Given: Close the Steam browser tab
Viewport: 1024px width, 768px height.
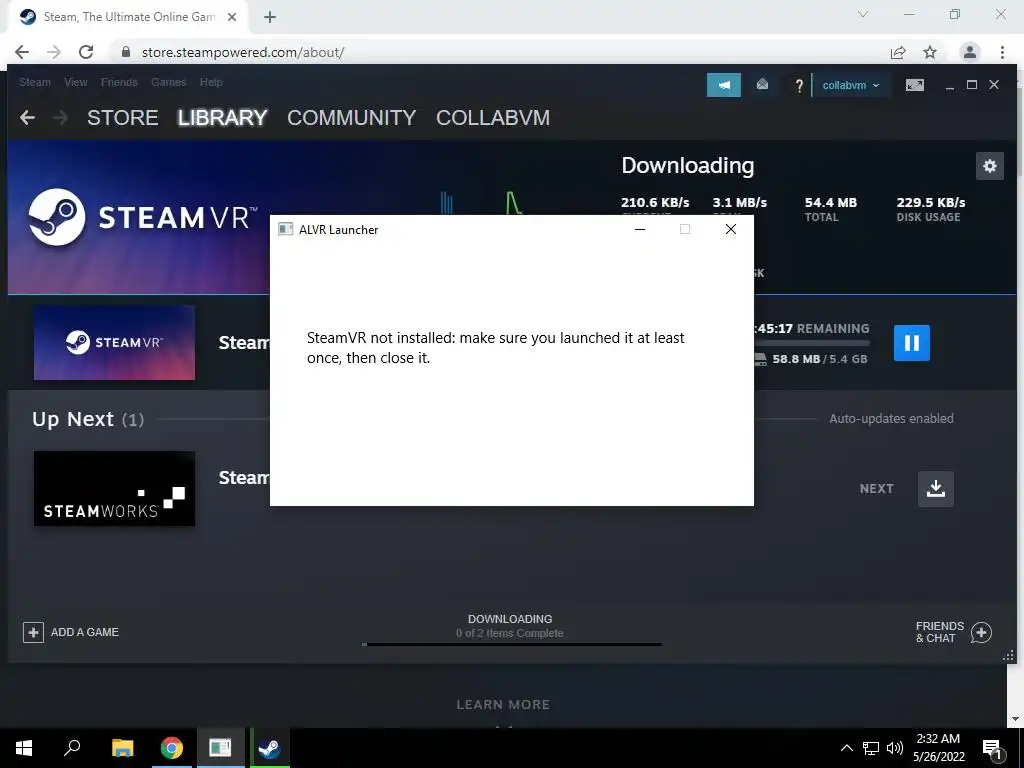Looking at the screenshot, I should click(232, 17).
